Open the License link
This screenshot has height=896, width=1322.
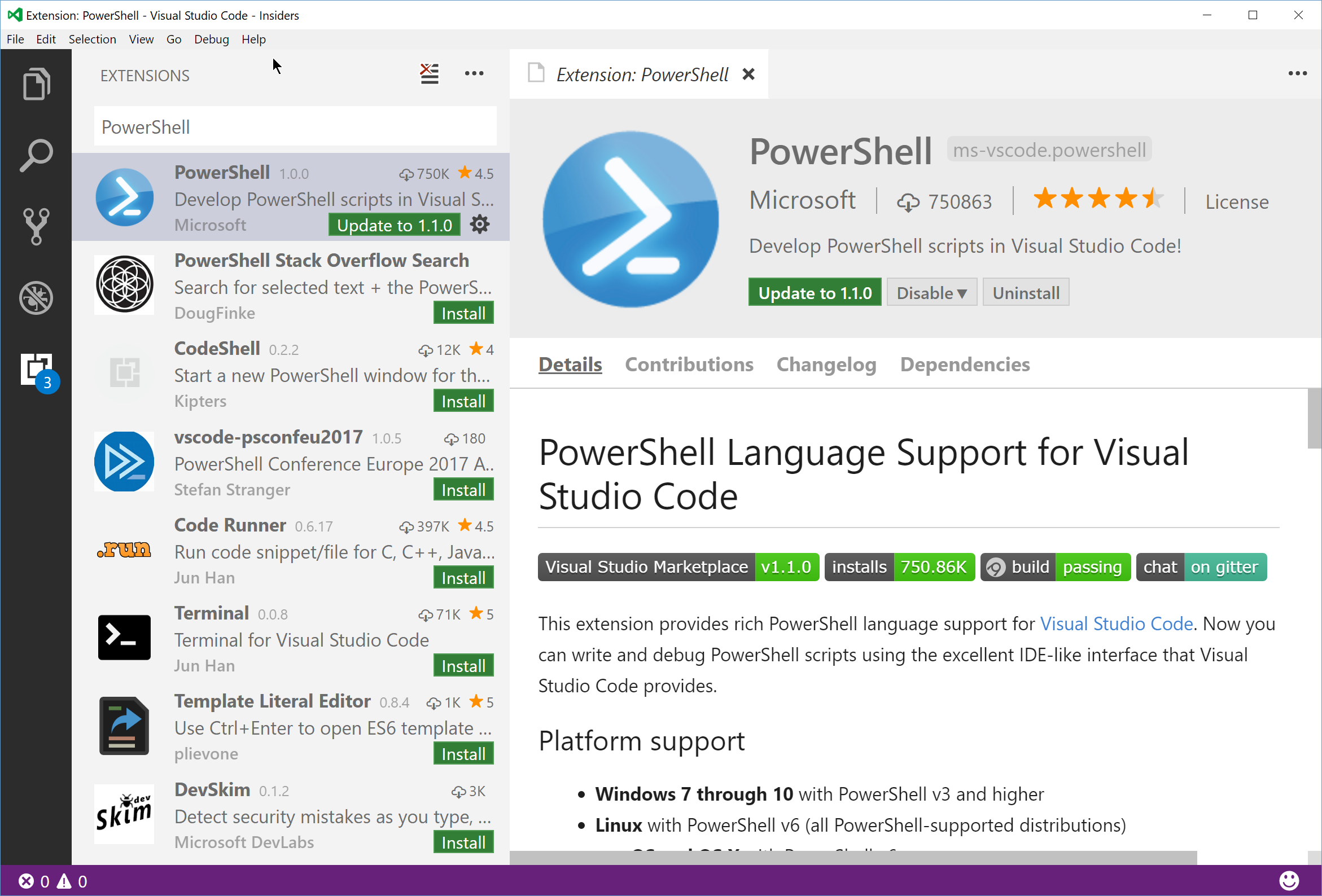[1237, 202]
